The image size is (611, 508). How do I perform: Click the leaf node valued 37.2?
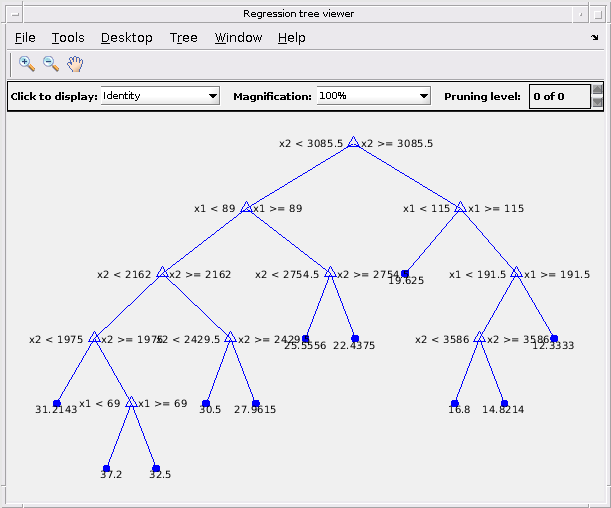[106, 468]
